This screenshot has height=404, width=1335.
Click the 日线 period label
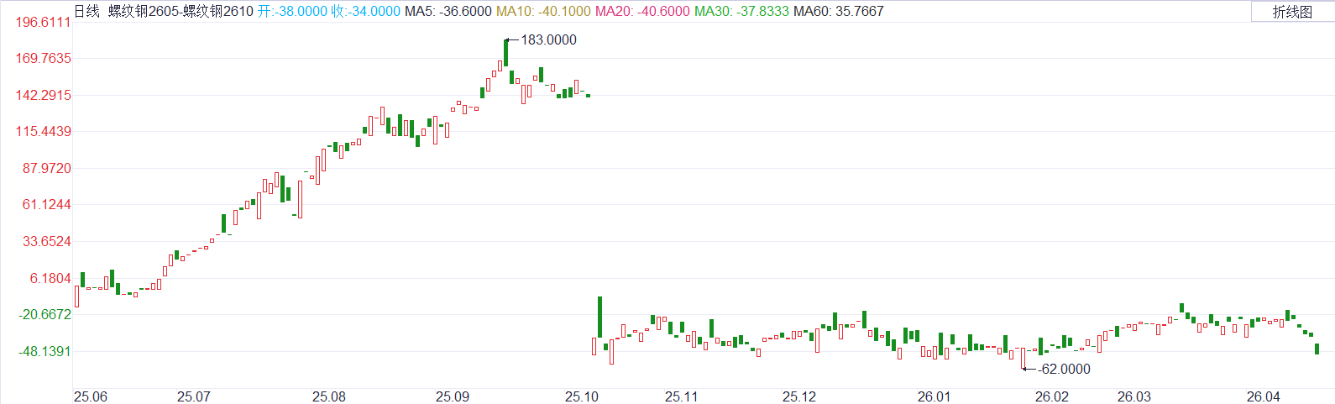pyautogui.click(x=87, y=12)
